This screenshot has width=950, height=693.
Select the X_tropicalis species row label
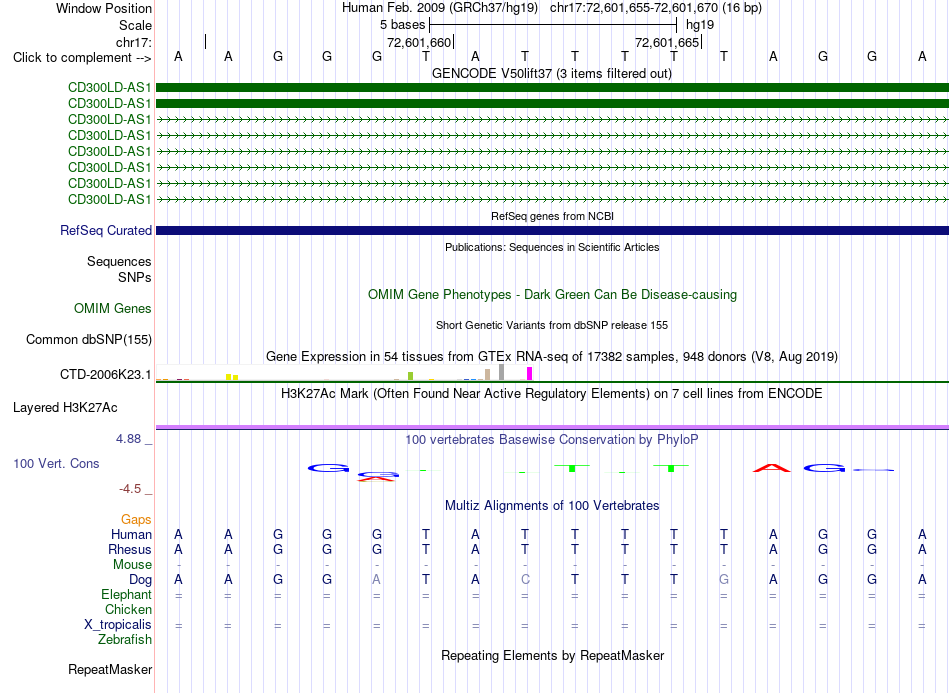click(x=118, y=625)
